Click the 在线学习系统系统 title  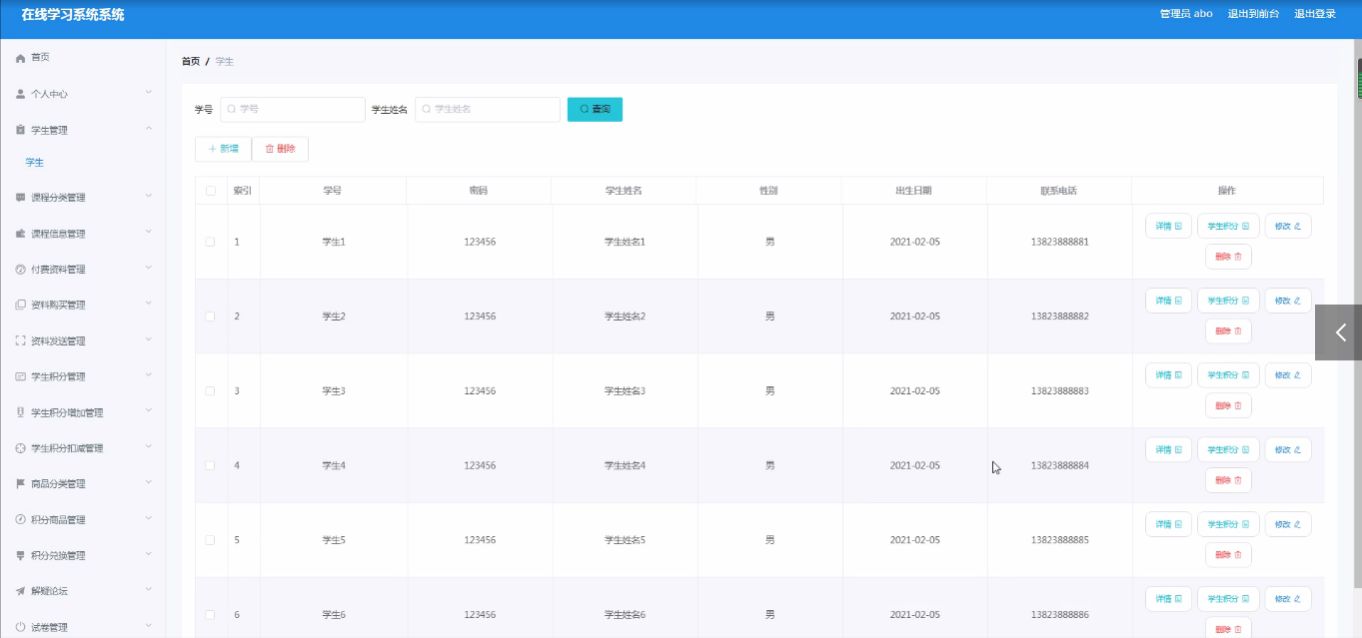73,15
